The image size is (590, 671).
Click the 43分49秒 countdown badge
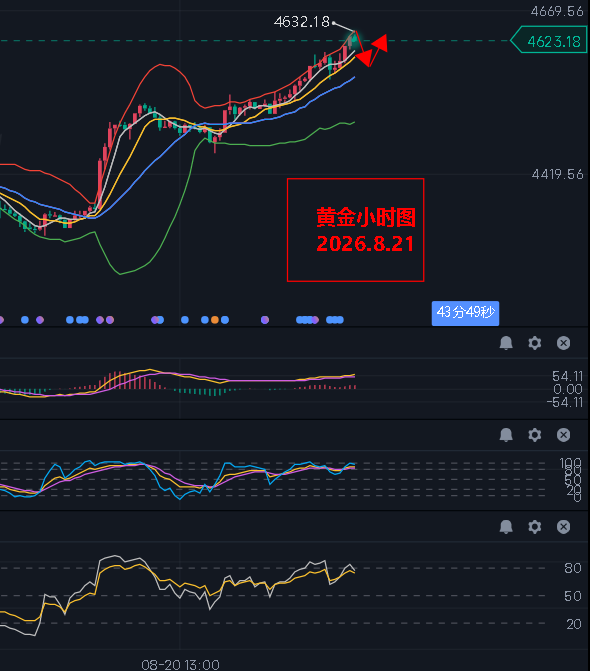465,313
